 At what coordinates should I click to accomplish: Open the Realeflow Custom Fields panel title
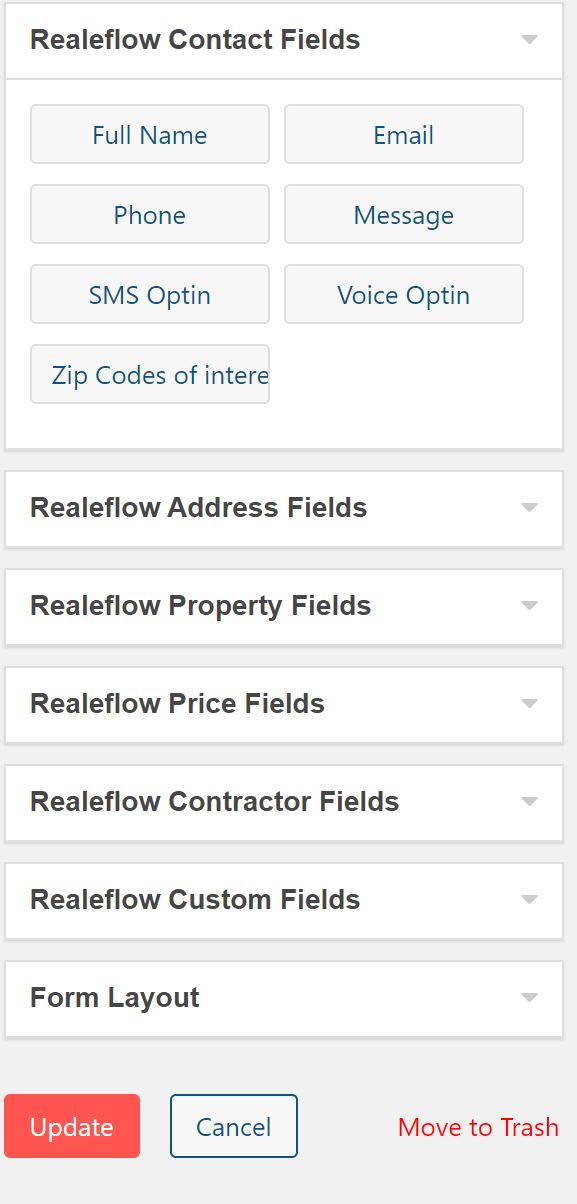(x=195, y=900)
